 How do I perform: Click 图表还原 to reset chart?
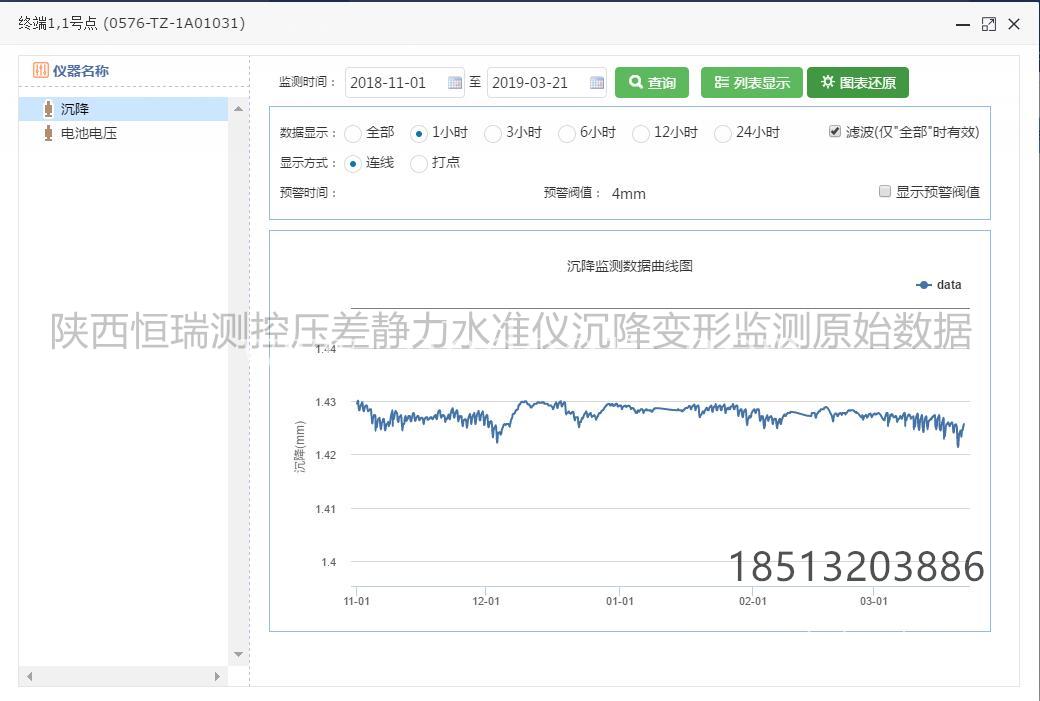coord(857,83)
